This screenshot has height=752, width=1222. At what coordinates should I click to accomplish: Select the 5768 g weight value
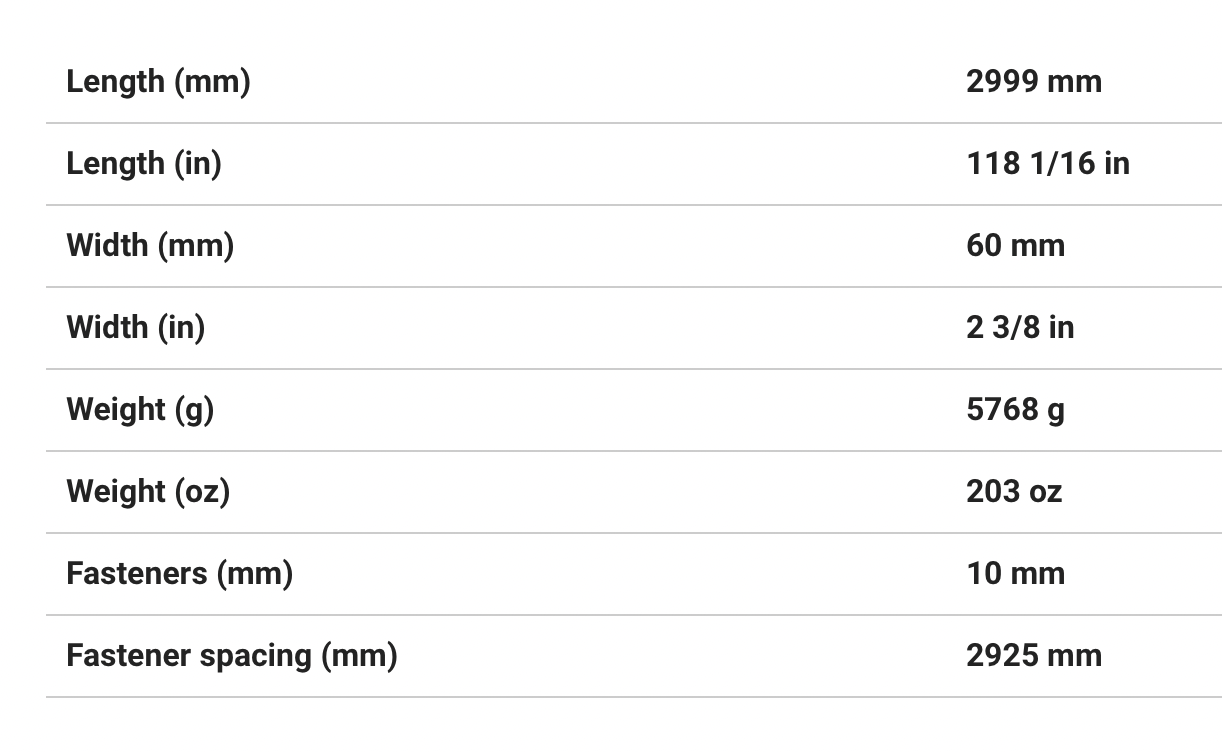click(x=1015, y=409)
